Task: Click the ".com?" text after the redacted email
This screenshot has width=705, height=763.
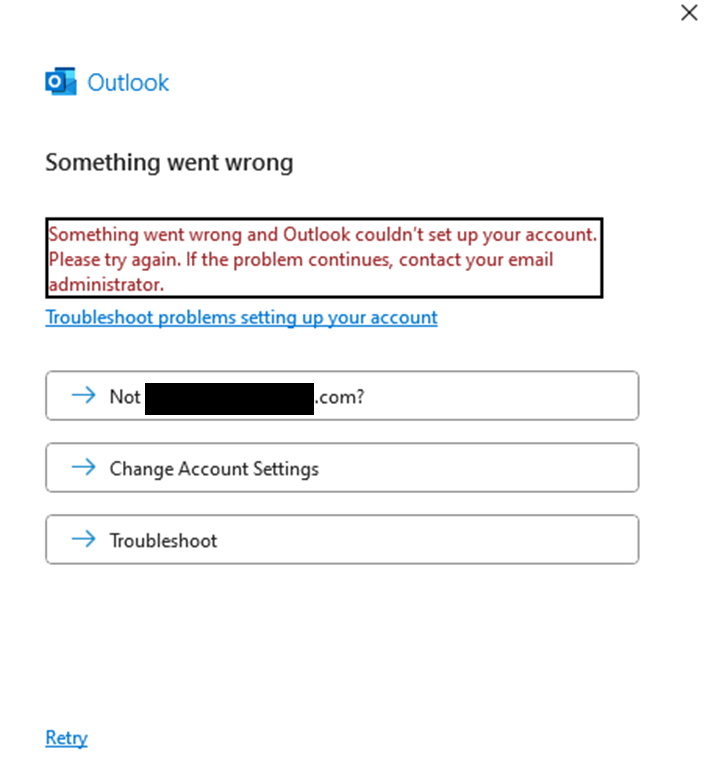Action: click(x=340, y=396)
